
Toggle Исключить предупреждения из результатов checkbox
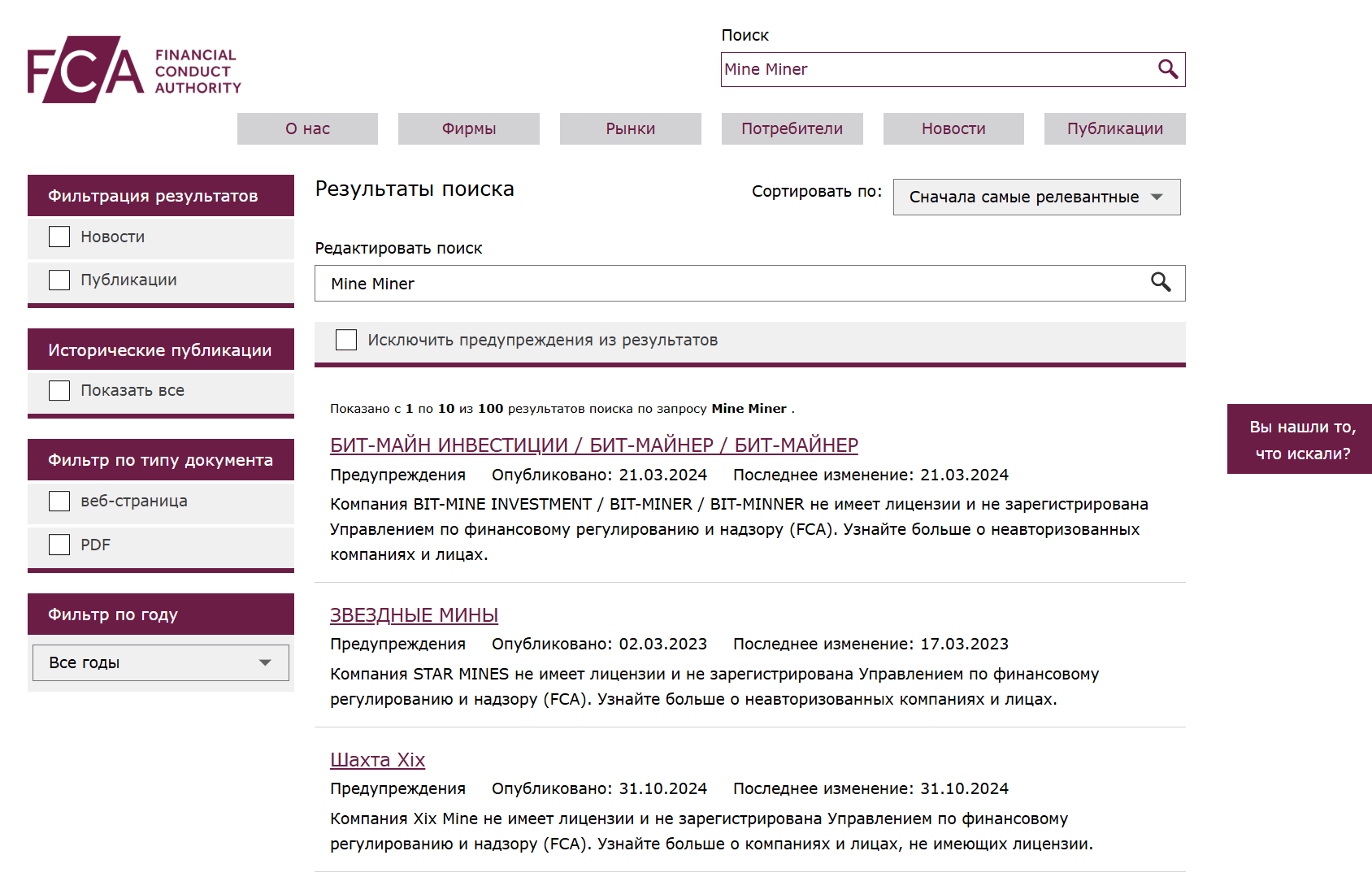(x=346, y=340)
